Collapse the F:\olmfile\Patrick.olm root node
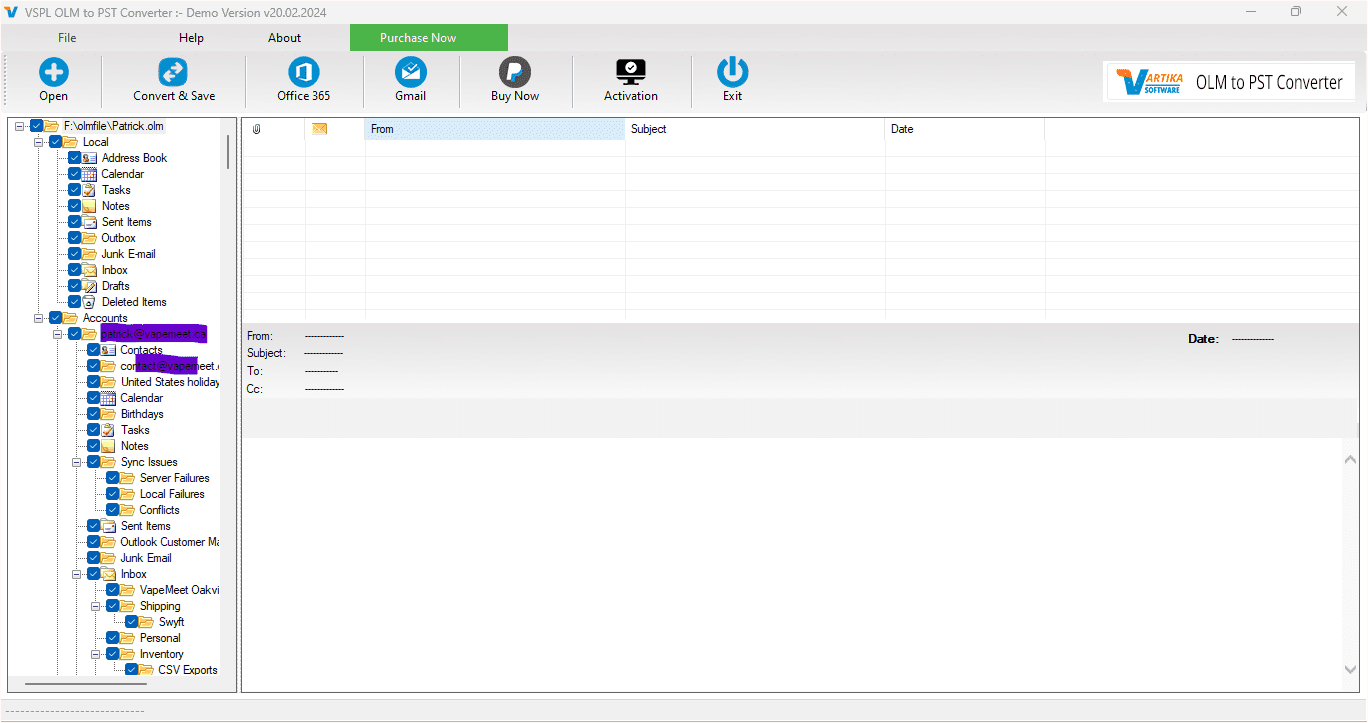This screenshot has height=723, width=1368. point(20,126)
